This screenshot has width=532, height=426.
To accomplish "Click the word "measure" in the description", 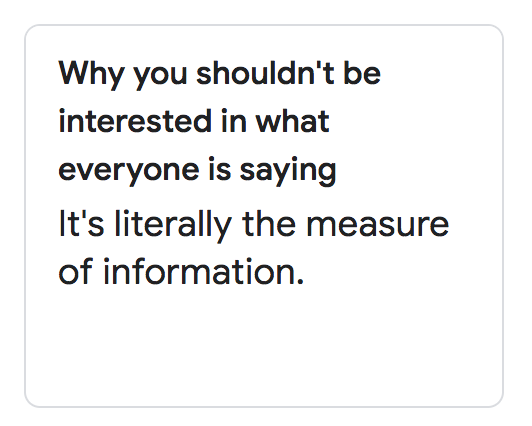I will coord(378,225).
